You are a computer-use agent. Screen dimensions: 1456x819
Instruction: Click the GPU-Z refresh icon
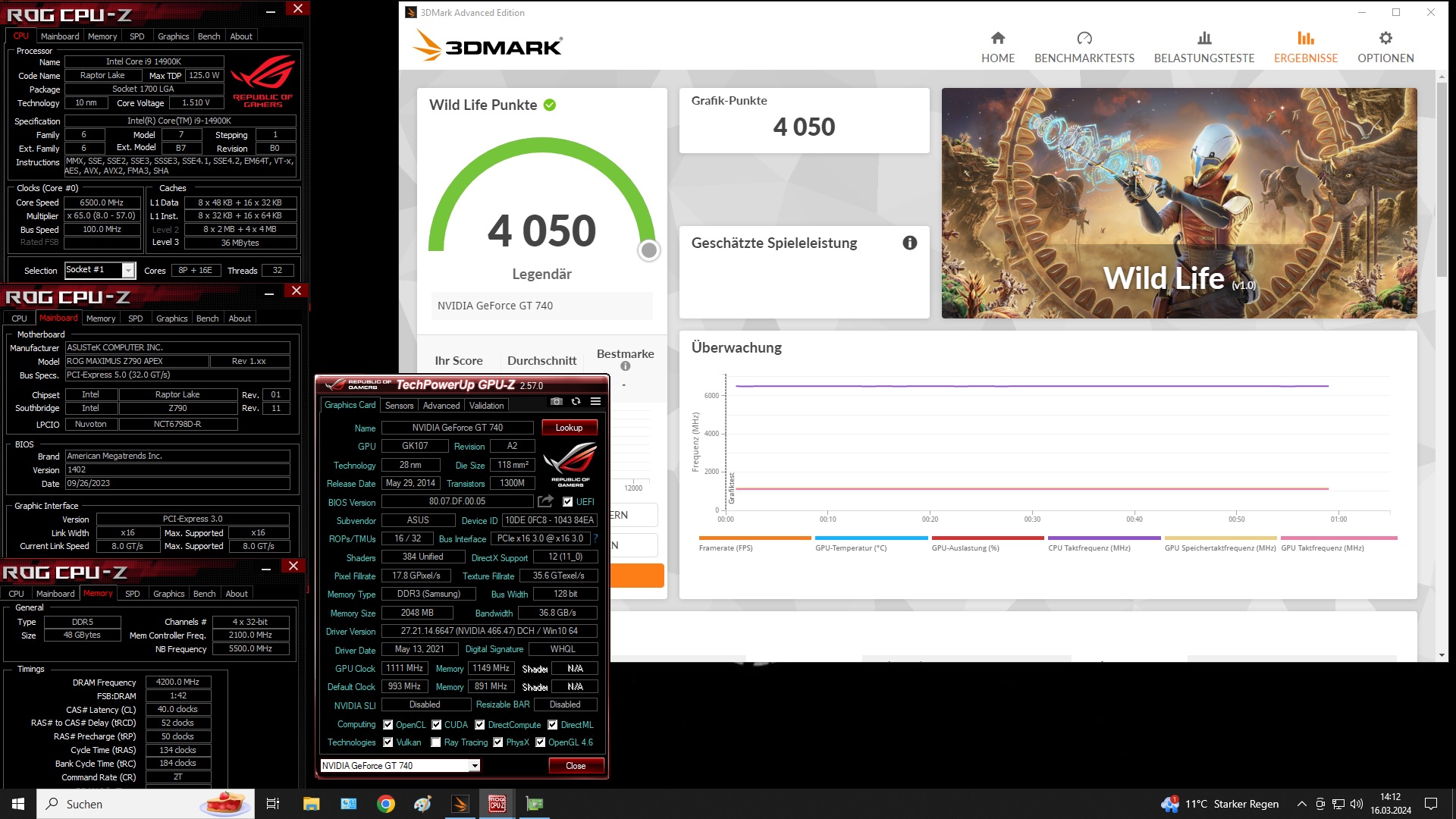pos(576,401)
